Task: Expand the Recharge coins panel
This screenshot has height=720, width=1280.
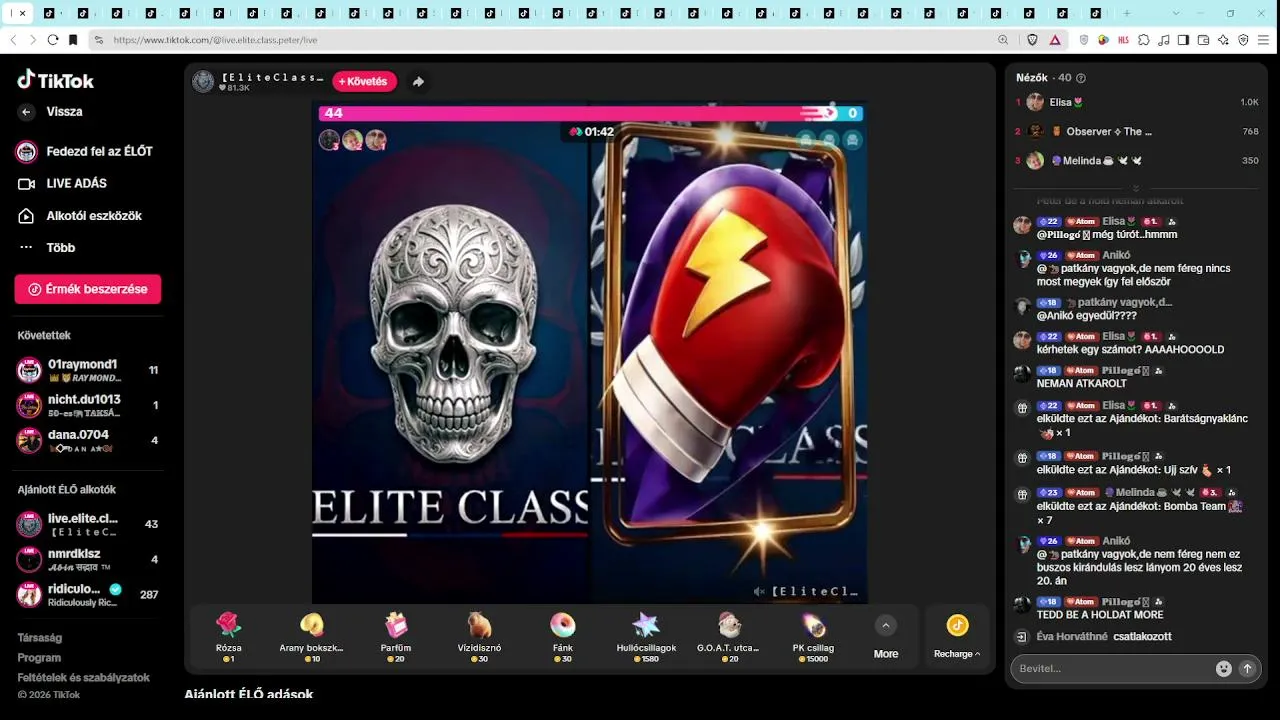Action: tap(958, 636)
